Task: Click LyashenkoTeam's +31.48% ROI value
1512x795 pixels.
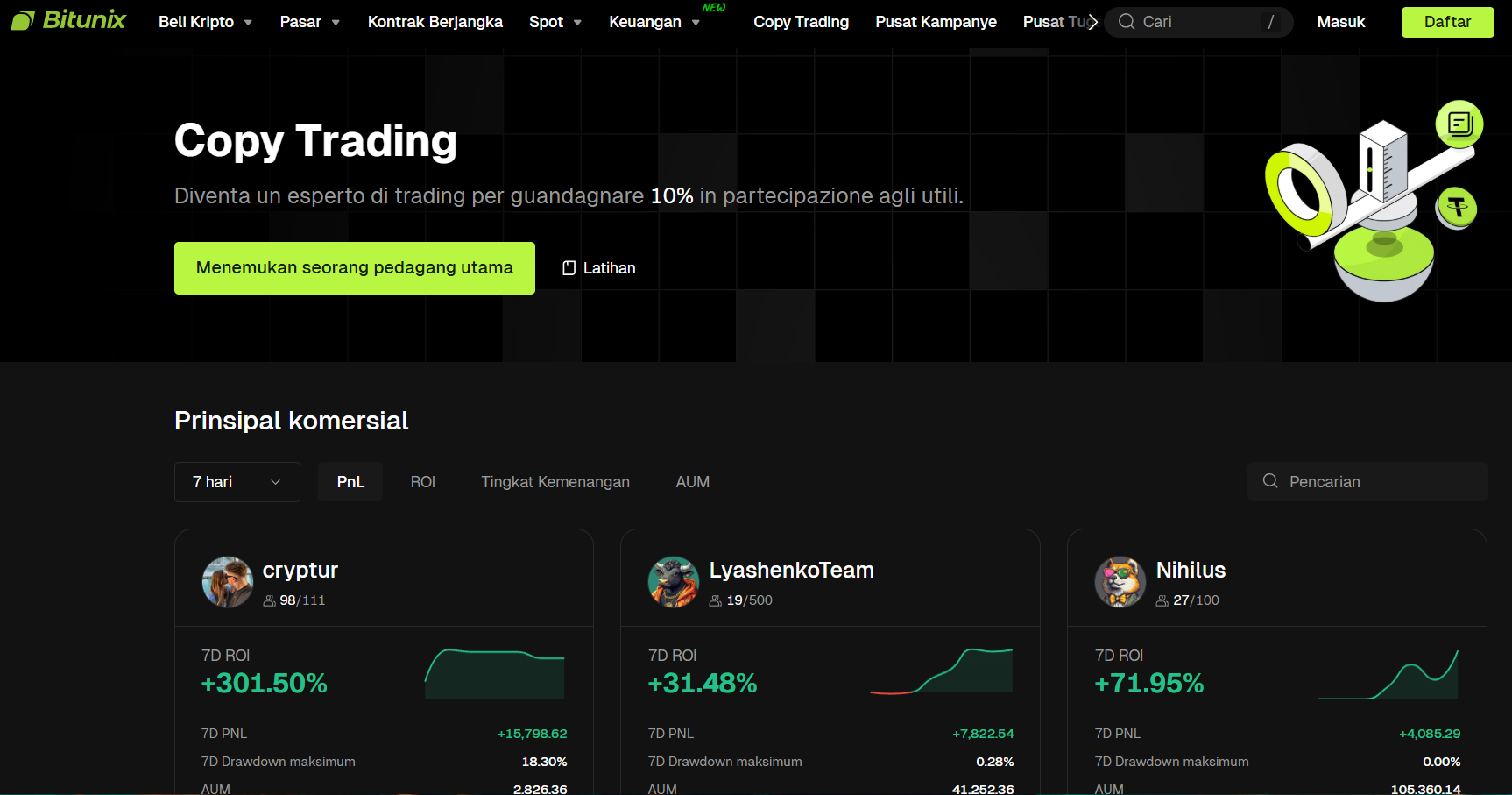Action: (x=703, y=683)
